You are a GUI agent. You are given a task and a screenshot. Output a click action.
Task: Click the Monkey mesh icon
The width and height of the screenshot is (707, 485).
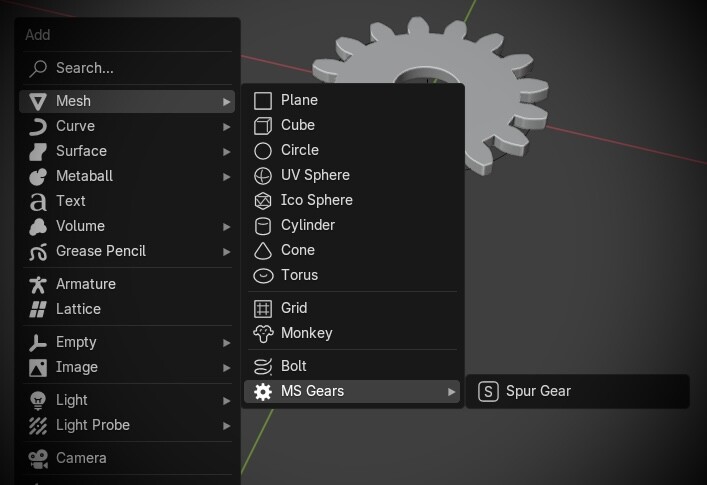coord(263,334)
